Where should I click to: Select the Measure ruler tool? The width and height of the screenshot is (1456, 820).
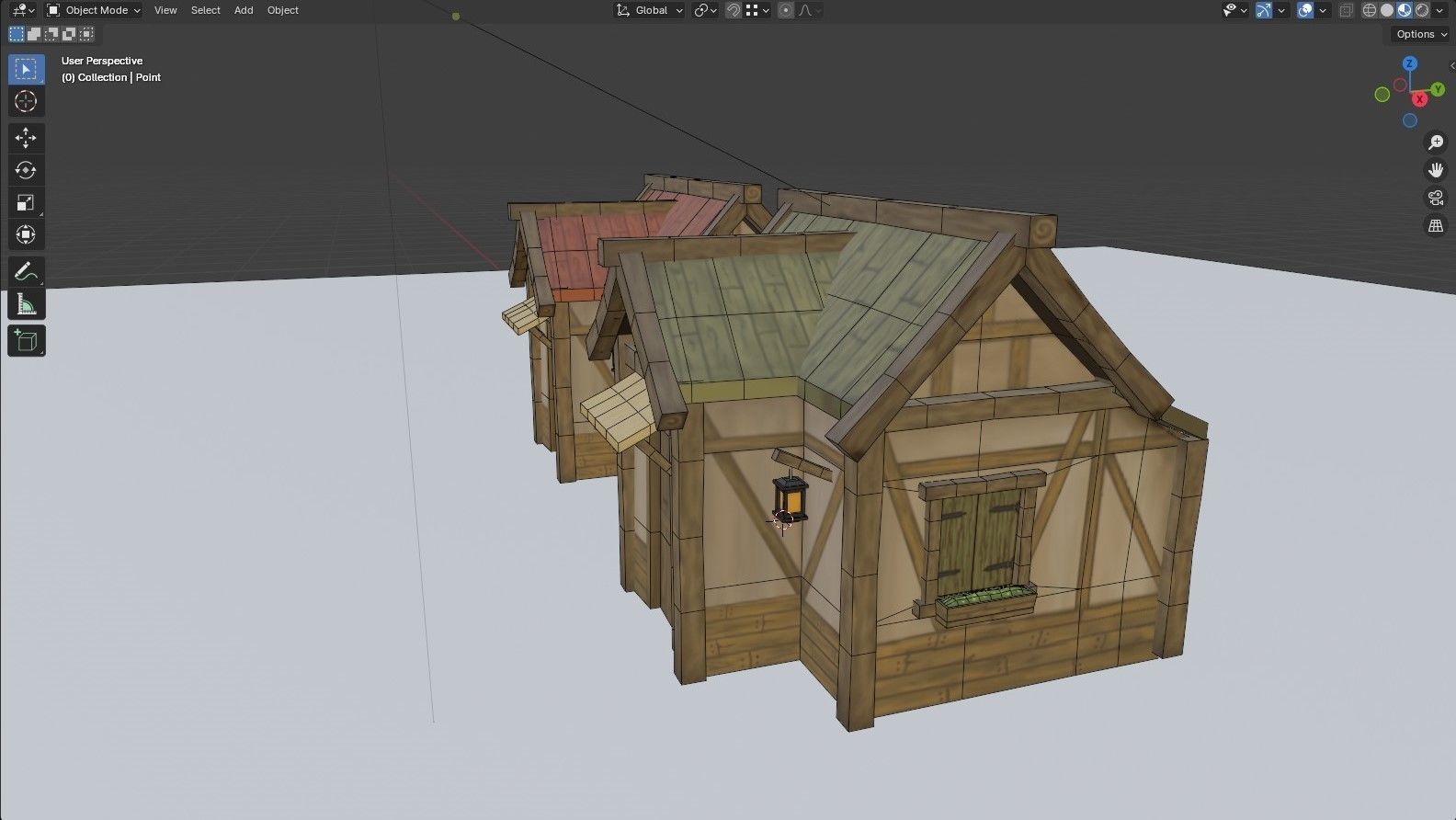coord(26,304)
